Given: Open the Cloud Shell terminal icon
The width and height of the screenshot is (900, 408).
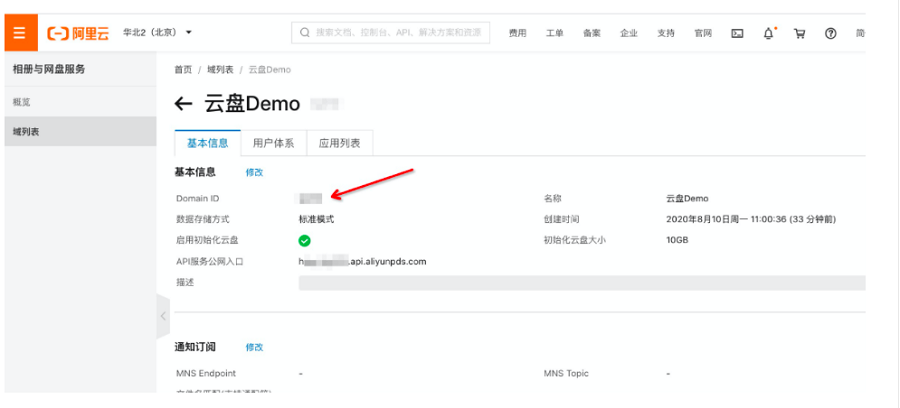Looking at the screenshot, I should tap(737, 33).
